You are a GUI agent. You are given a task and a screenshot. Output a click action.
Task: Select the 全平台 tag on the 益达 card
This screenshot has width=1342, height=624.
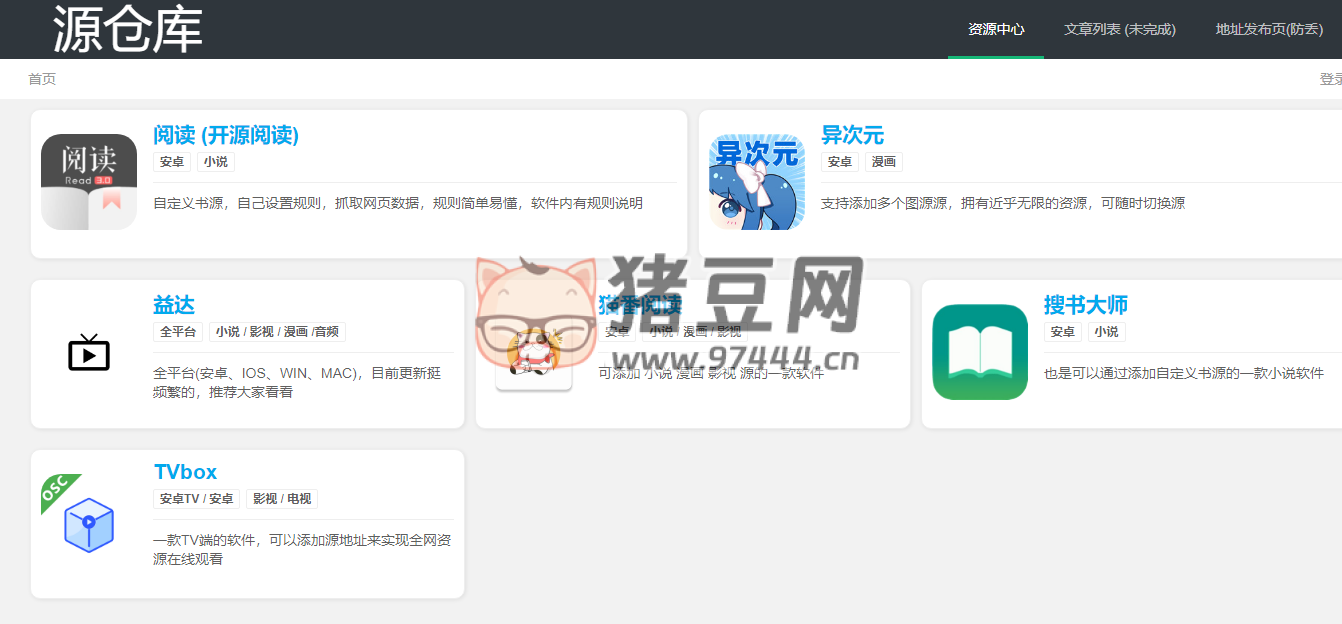point(180,331)
